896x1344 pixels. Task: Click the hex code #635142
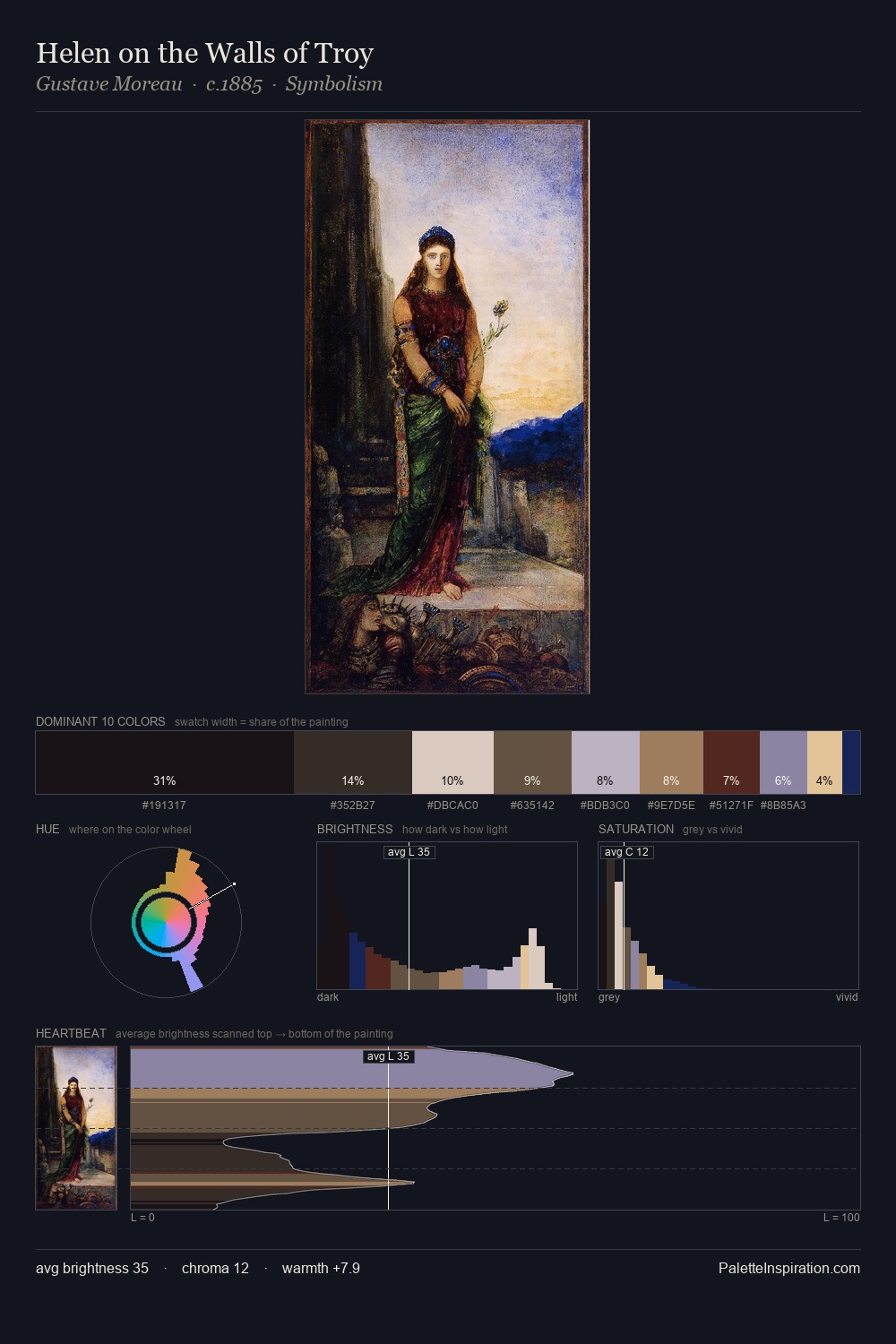coord(532,806)
